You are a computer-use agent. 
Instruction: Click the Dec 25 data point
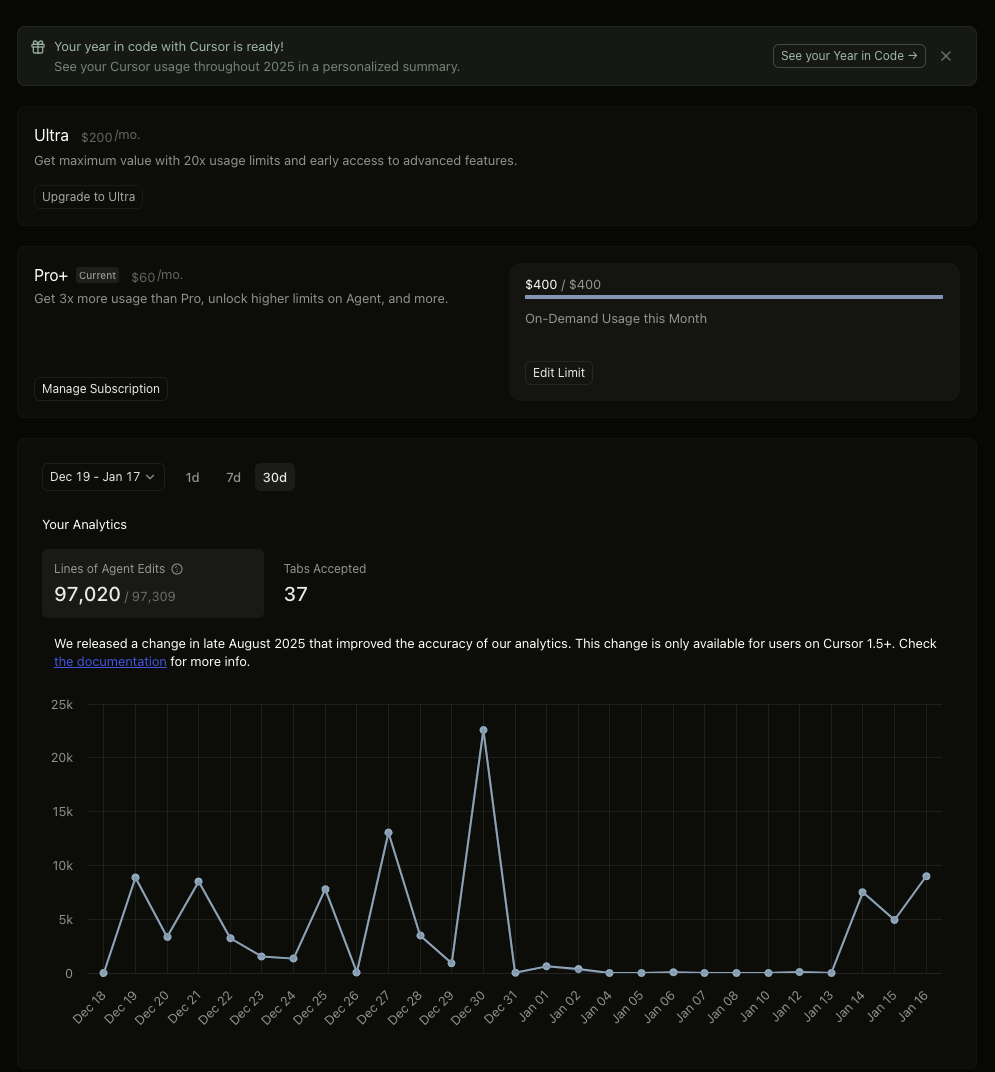coord(326,889)
